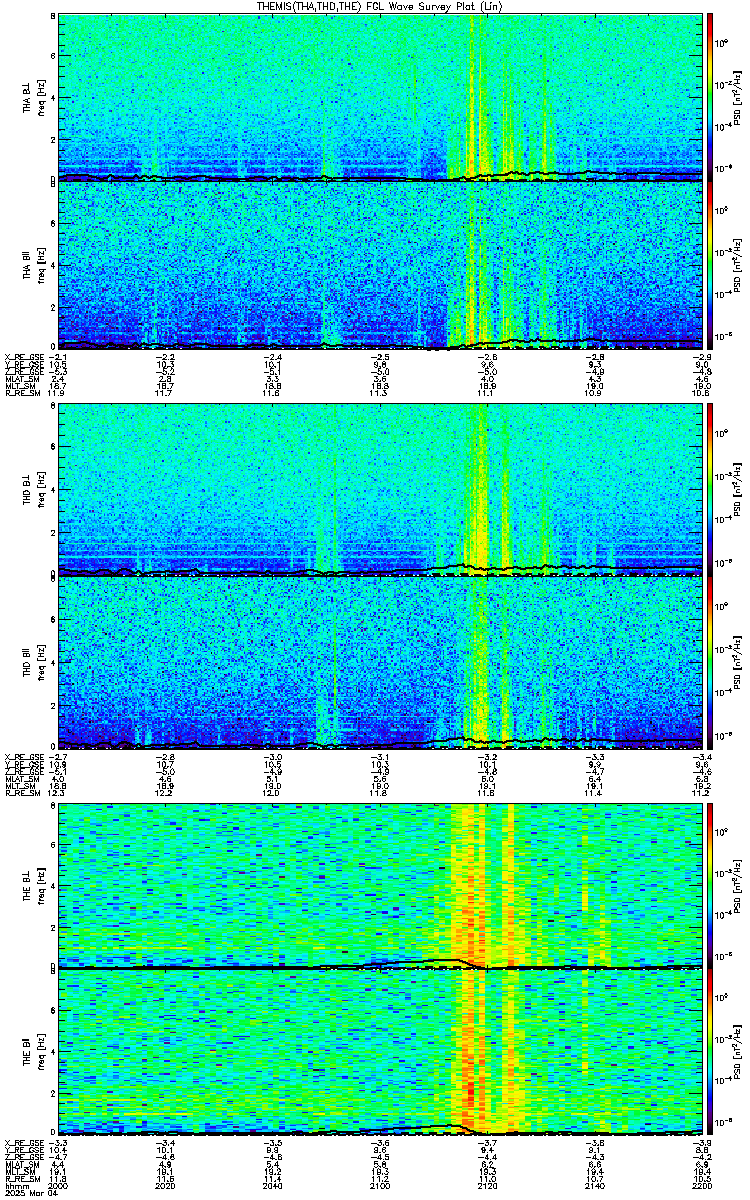Click the PSD color bar beside THA BII panel
Image resolution: width=750 pixels, height=1200 pixels.
coord(710,265)
